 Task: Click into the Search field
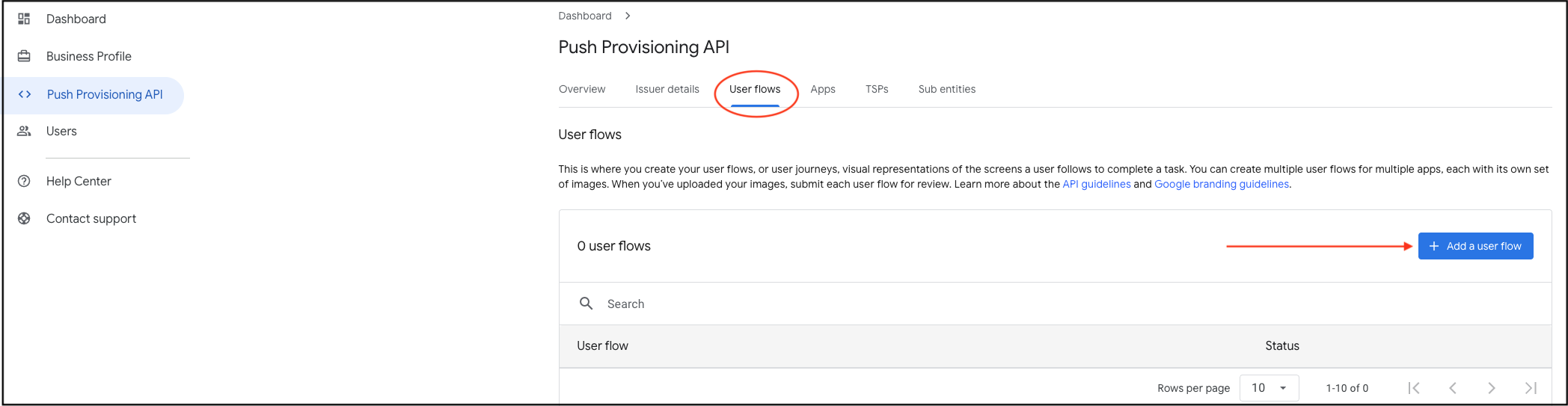1055,304
